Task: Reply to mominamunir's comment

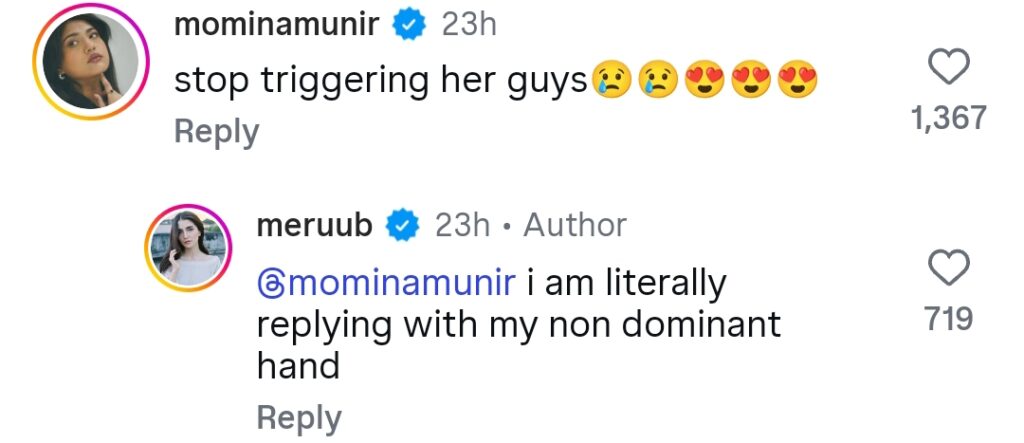Action: 217,132
